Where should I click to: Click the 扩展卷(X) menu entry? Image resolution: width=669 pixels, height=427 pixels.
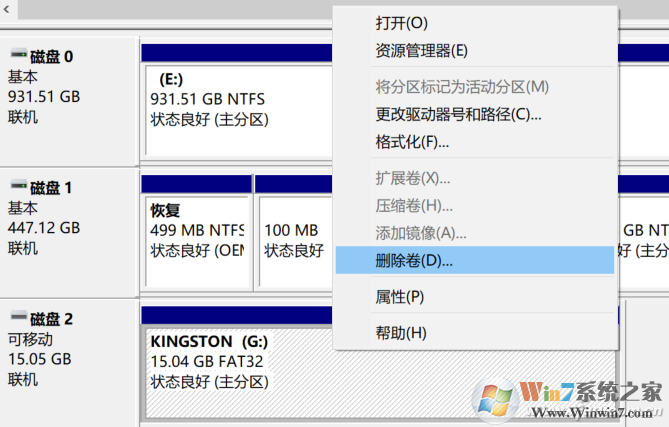click(413, 178)
